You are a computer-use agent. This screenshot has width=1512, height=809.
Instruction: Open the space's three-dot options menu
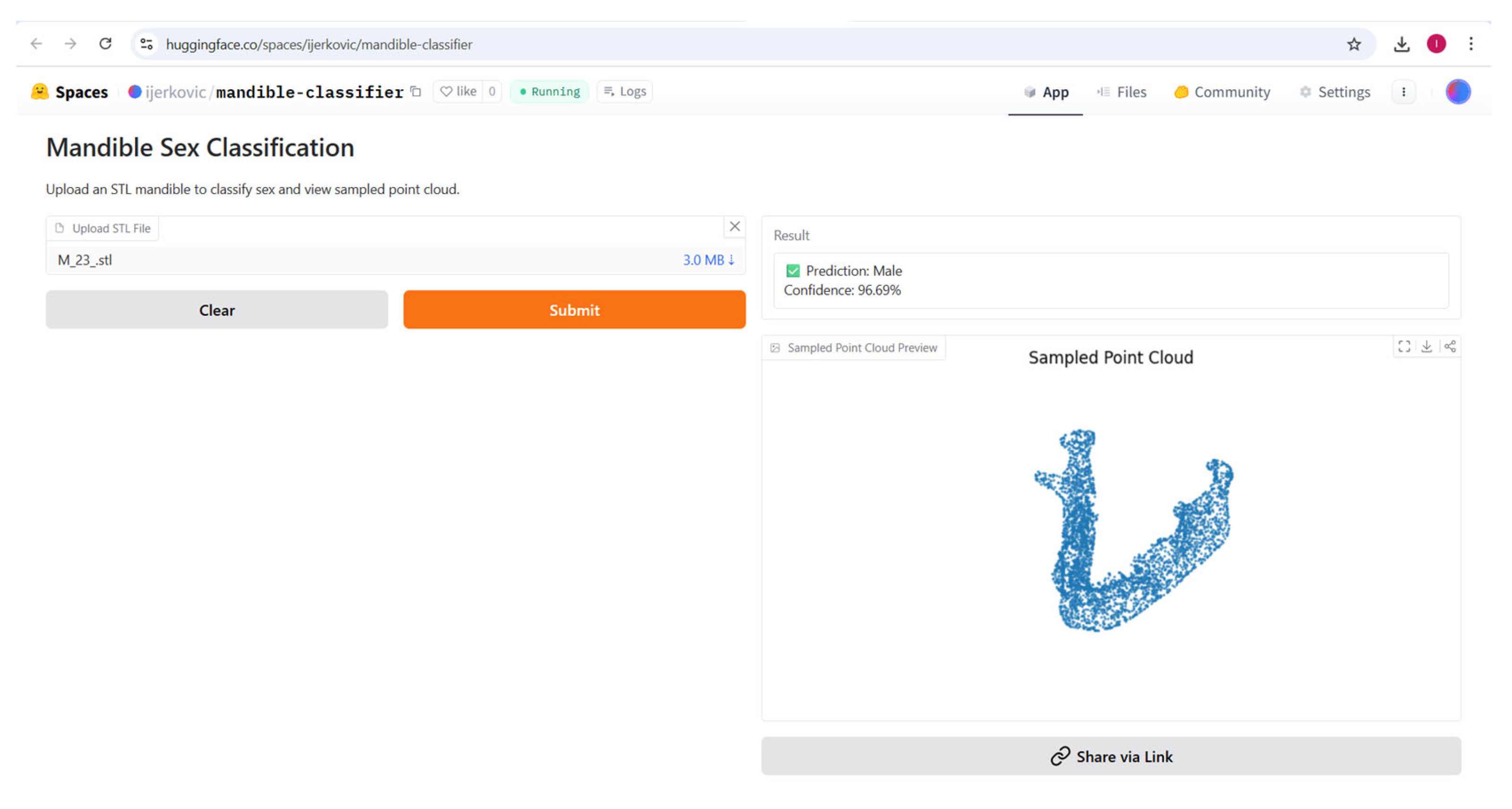coord(1403,92)
